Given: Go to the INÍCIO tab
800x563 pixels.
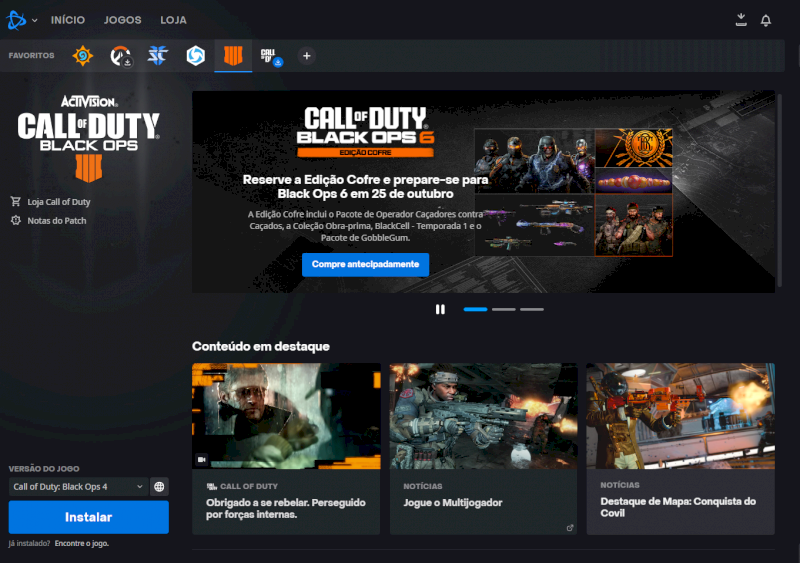Looking at the screenshot, I should [68, 20].
